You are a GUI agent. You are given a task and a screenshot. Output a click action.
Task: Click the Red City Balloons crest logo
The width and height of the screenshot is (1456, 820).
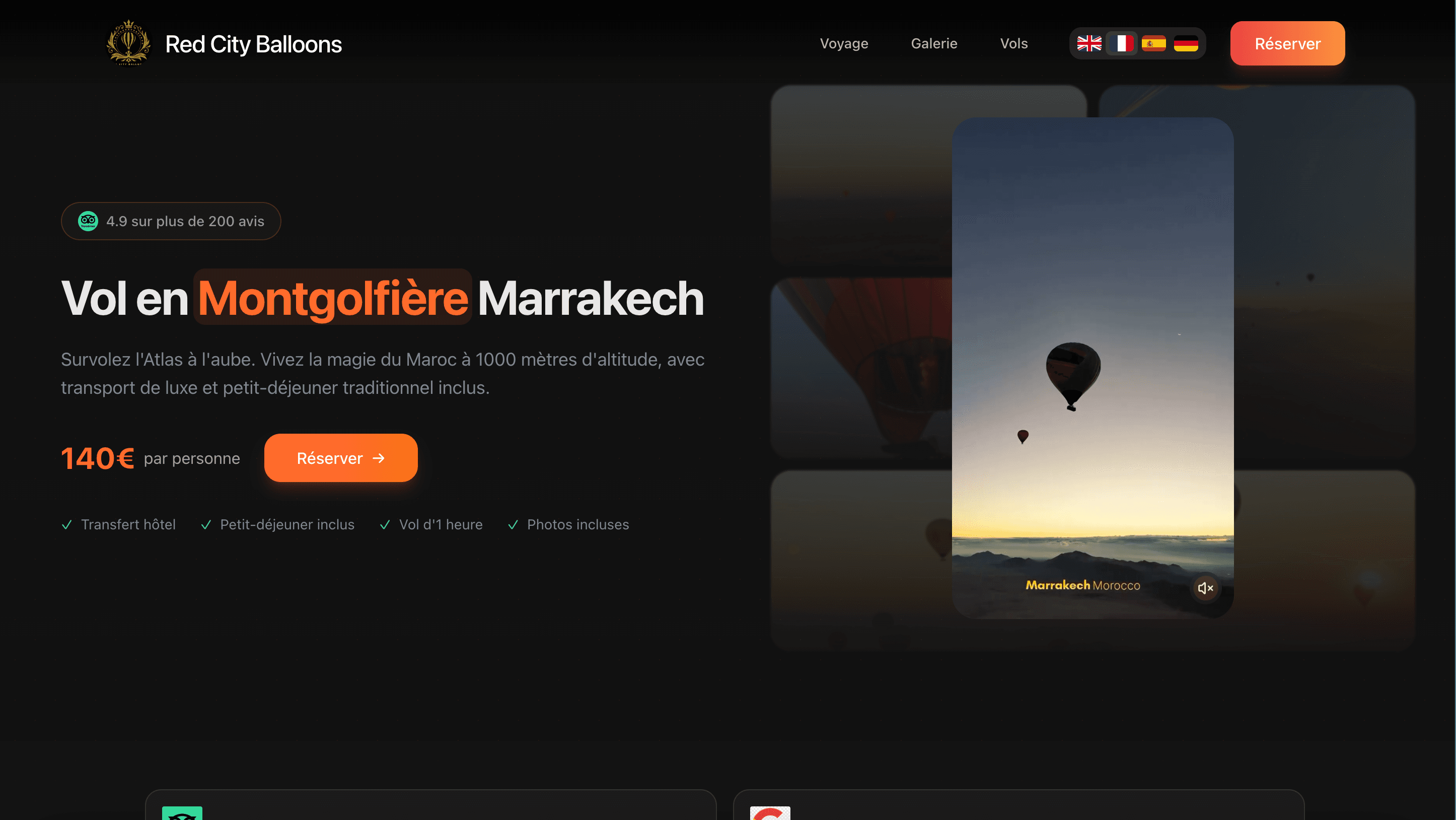pos(129,43)
